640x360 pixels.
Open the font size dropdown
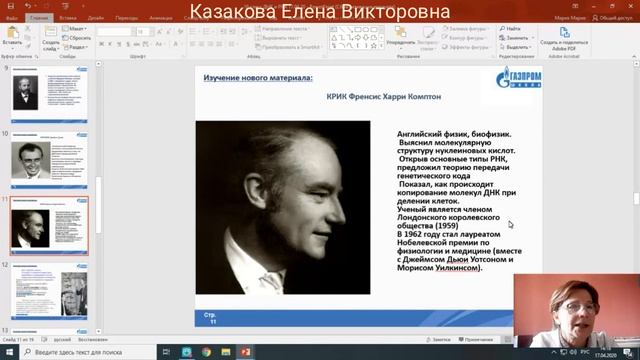point(152,31)
